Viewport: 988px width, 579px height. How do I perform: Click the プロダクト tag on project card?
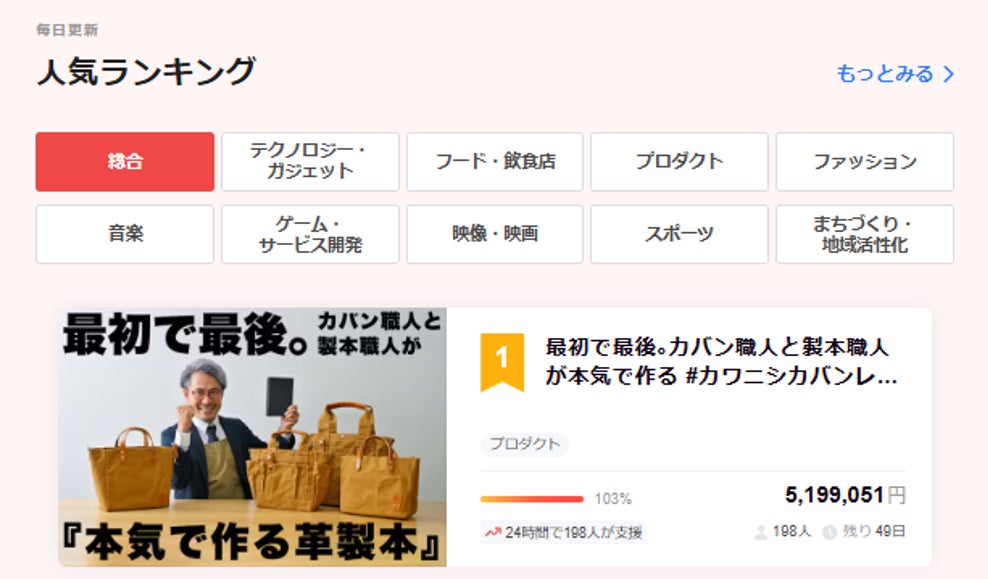(524, 444)
